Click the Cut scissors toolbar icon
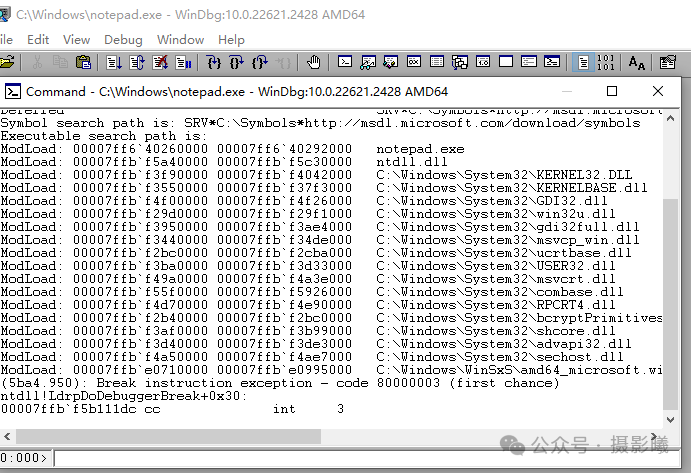The image size is (691, 473). 37,62
